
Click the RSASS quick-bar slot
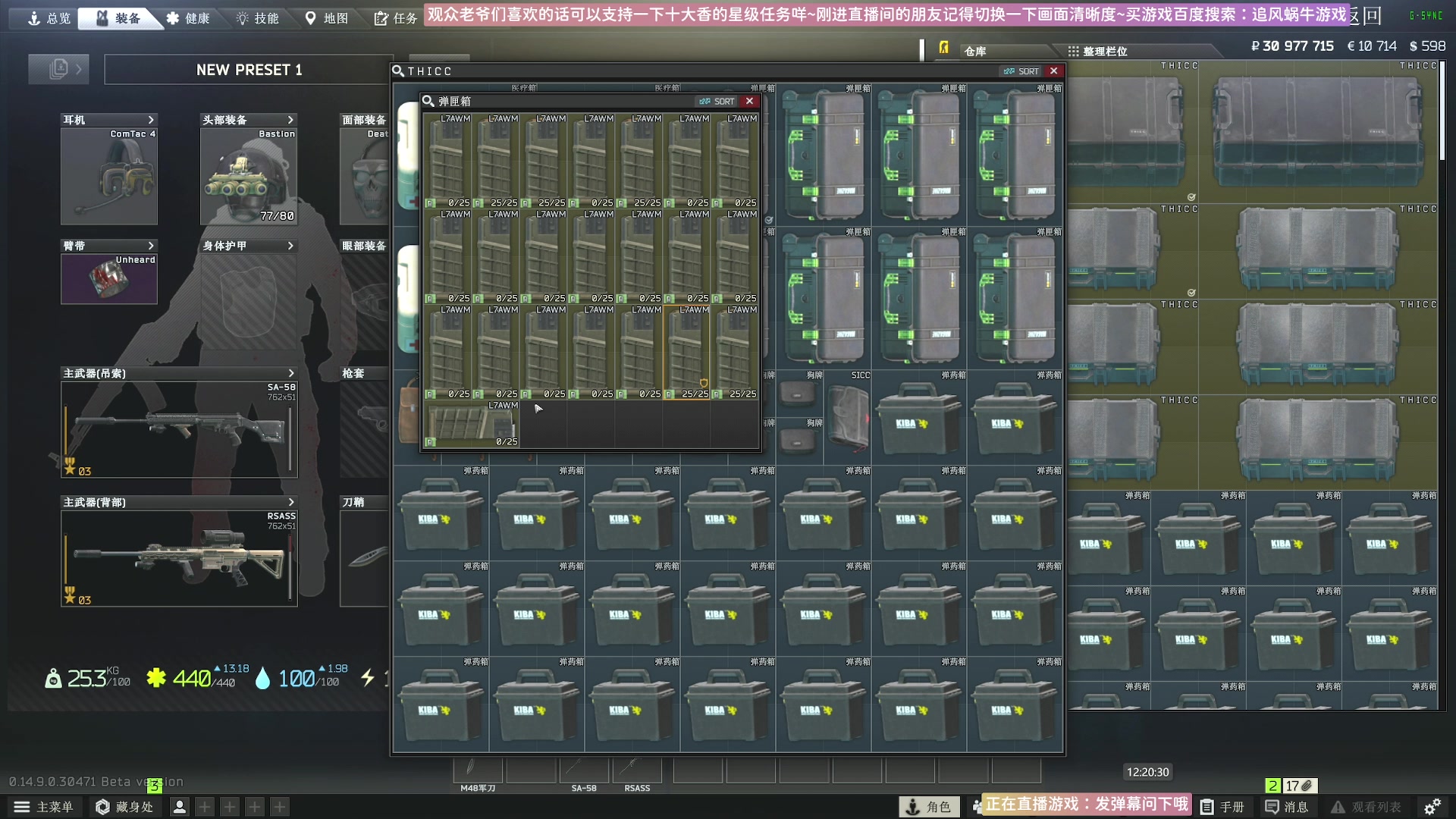(x=637, y=770)
